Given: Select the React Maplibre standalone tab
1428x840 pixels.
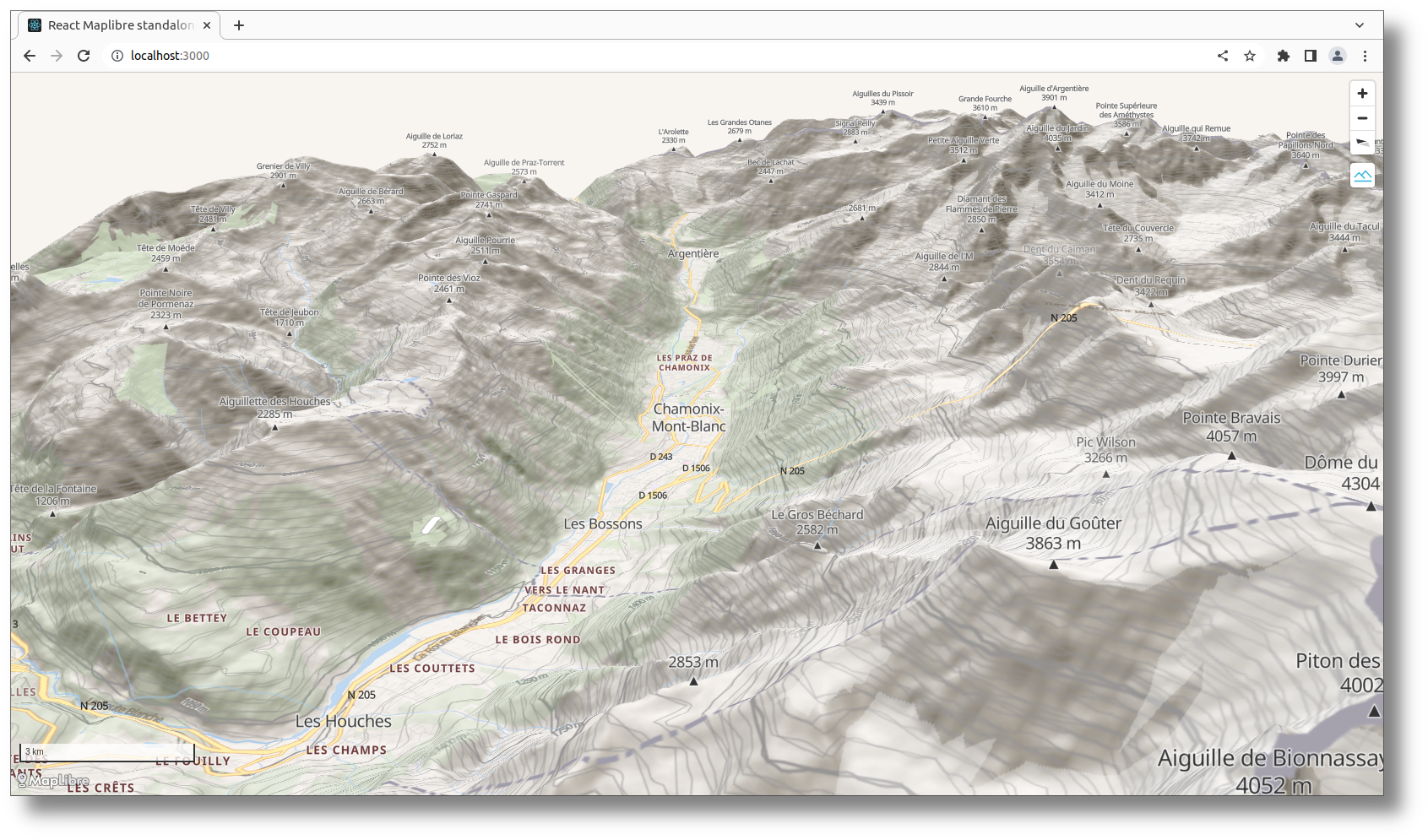Looking at the screenshot, I should [119, 25].
